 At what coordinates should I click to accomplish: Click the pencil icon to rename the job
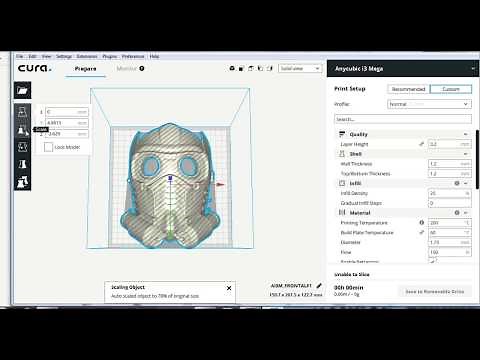click(319, 286)
